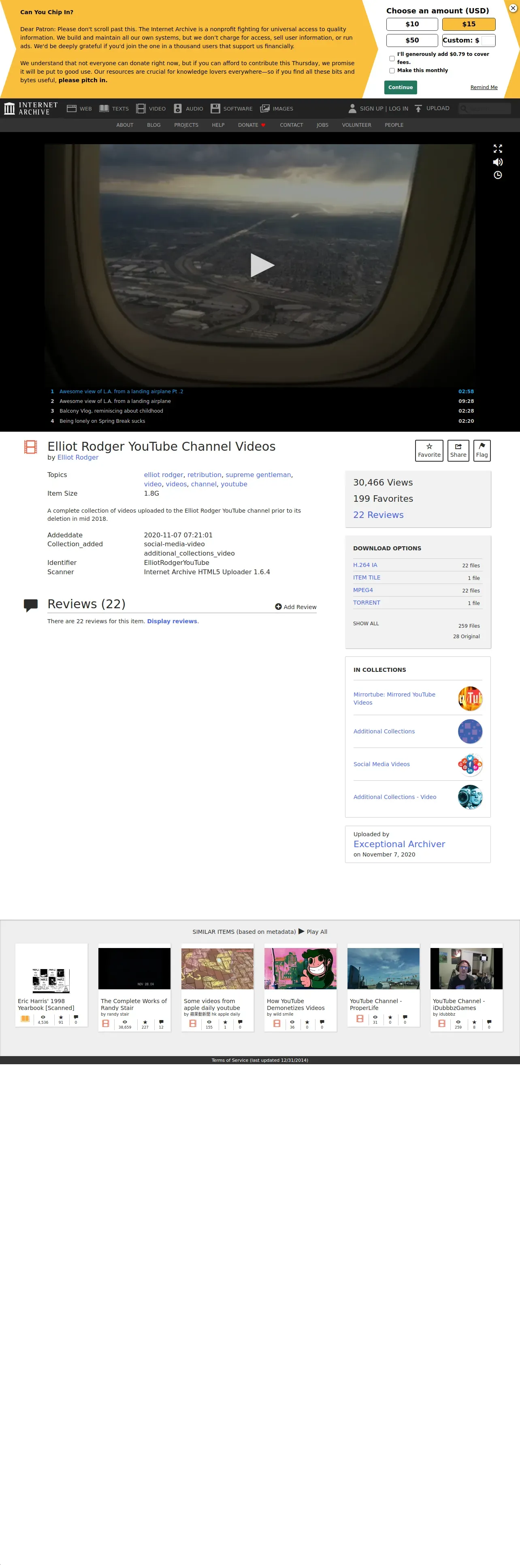Screen dimensions: 520x1568
Task: Open the CONTACT menu item
Action: click(x=292, y=126)
